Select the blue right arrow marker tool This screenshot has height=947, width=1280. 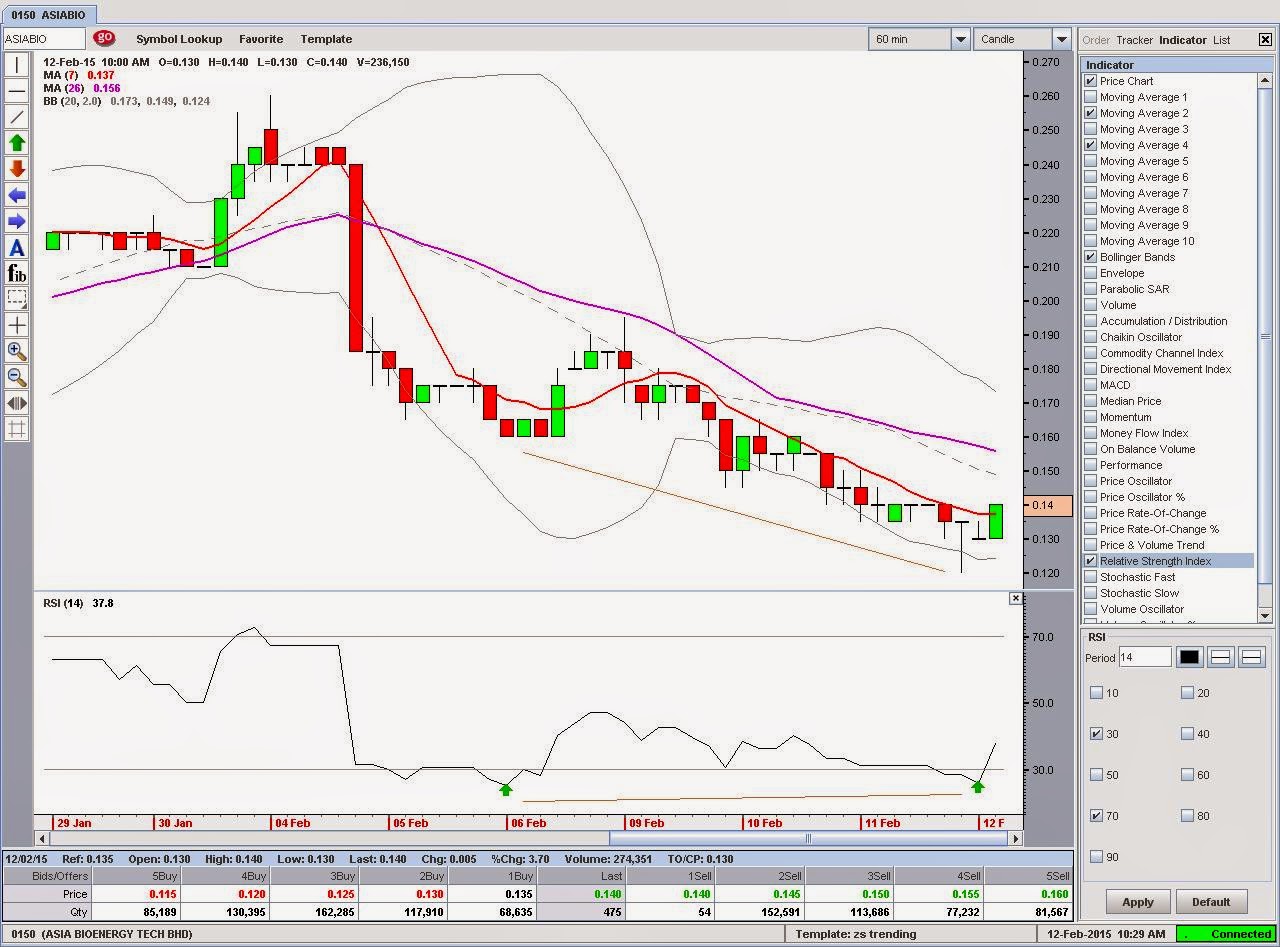(17, 221)
